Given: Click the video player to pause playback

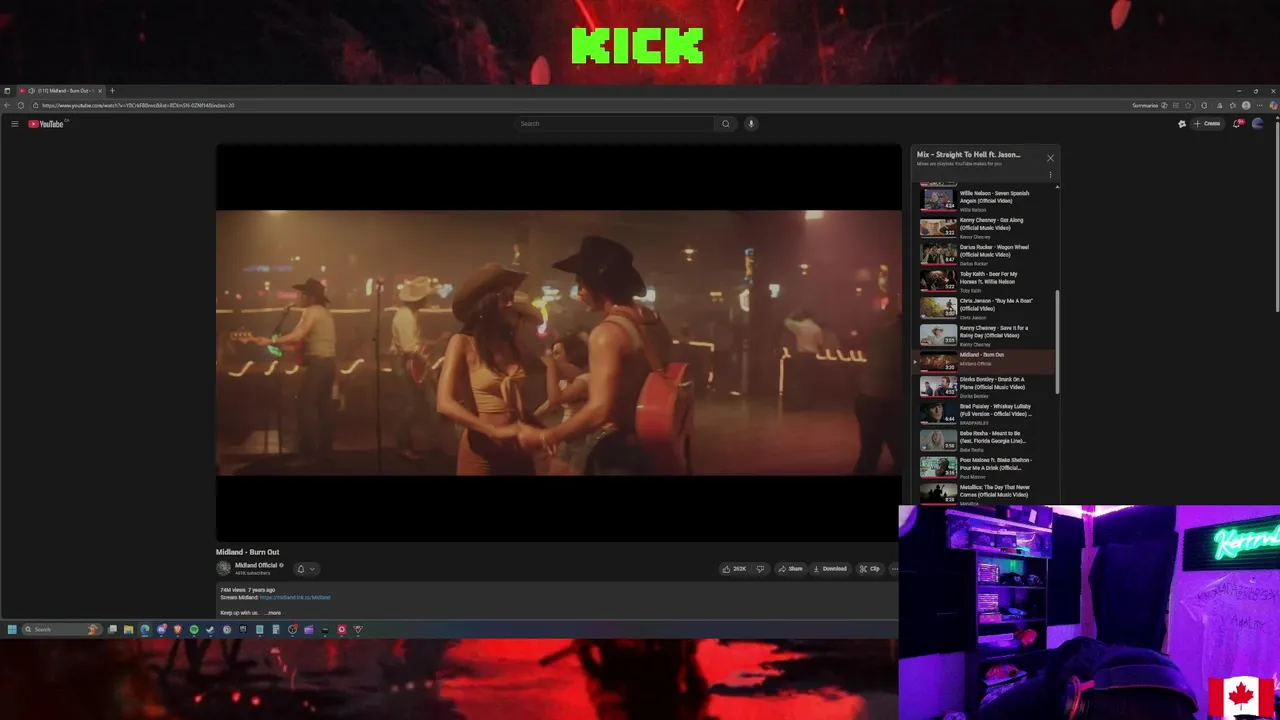Looking at the screenshot, I should 558,342.
